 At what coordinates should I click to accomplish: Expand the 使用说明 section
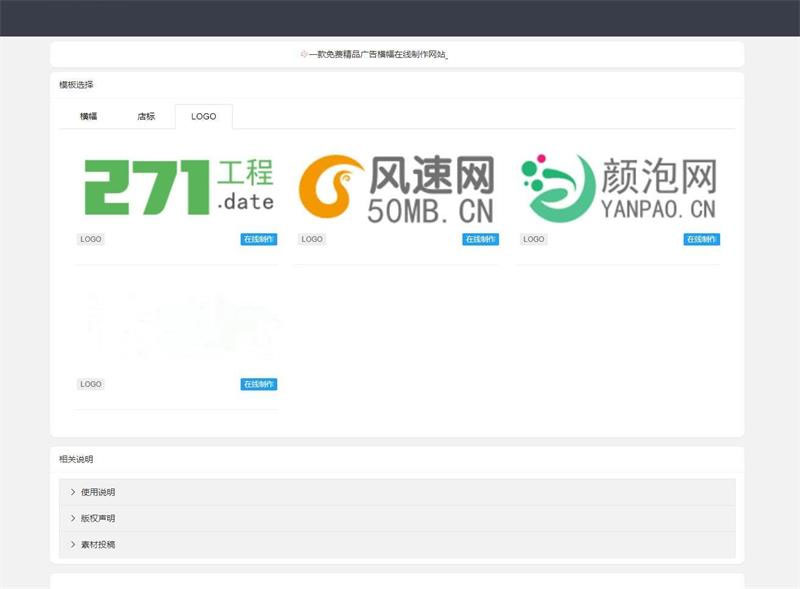[x=95, y=492]
